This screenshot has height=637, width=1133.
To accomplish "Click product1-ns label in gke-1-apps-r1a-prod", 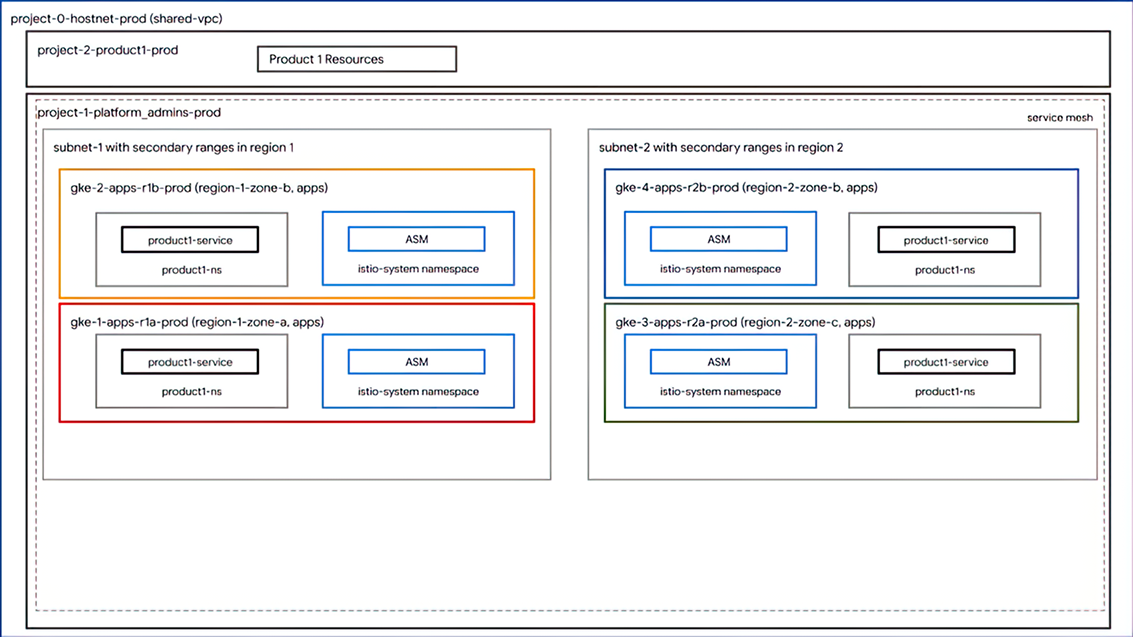I will tap(191, 391).
